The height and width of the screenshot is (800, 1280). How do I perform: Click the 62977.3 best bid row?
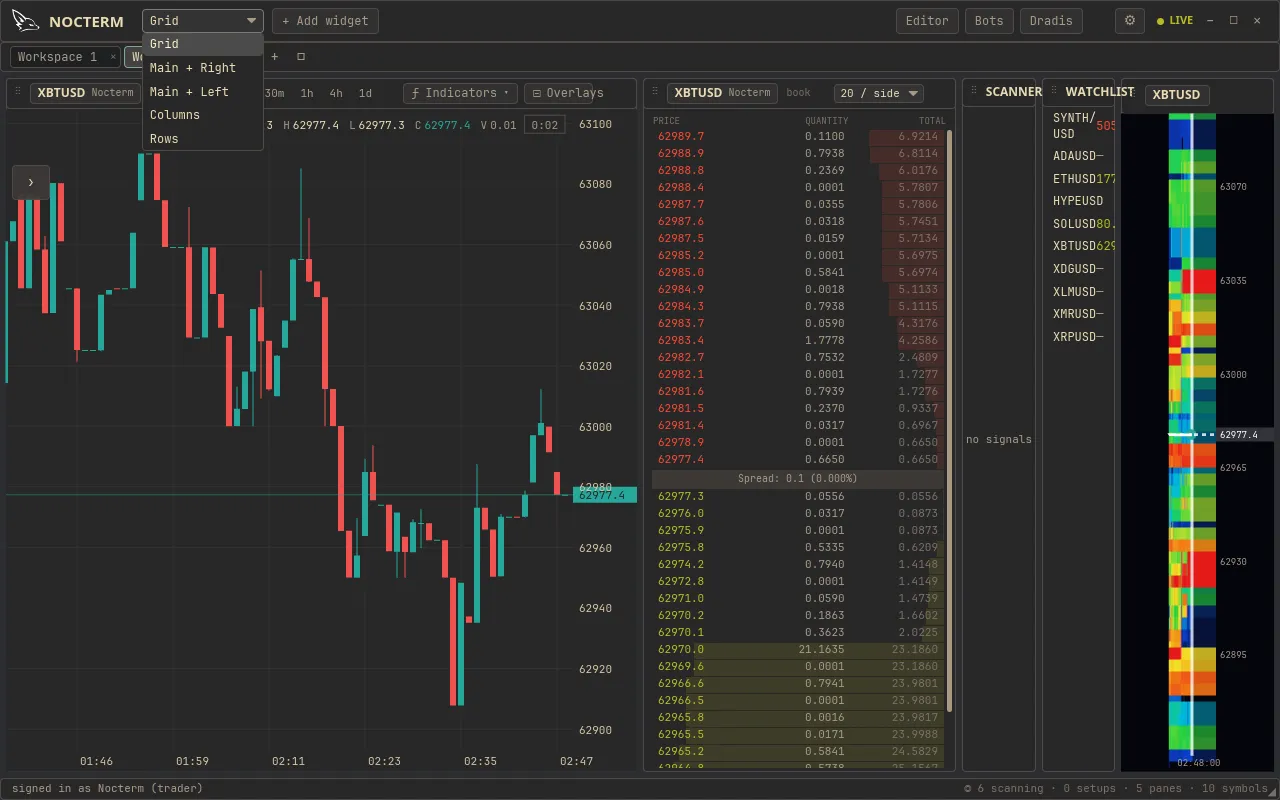pos(798,496)
